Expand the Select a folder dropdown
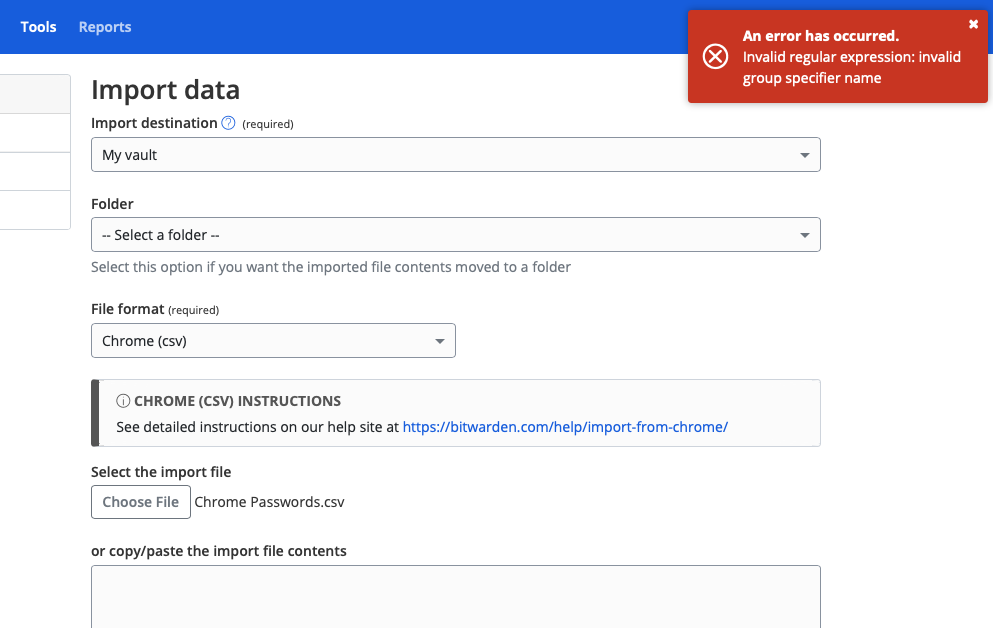993x628 pixels. click(x=455, y=235)
